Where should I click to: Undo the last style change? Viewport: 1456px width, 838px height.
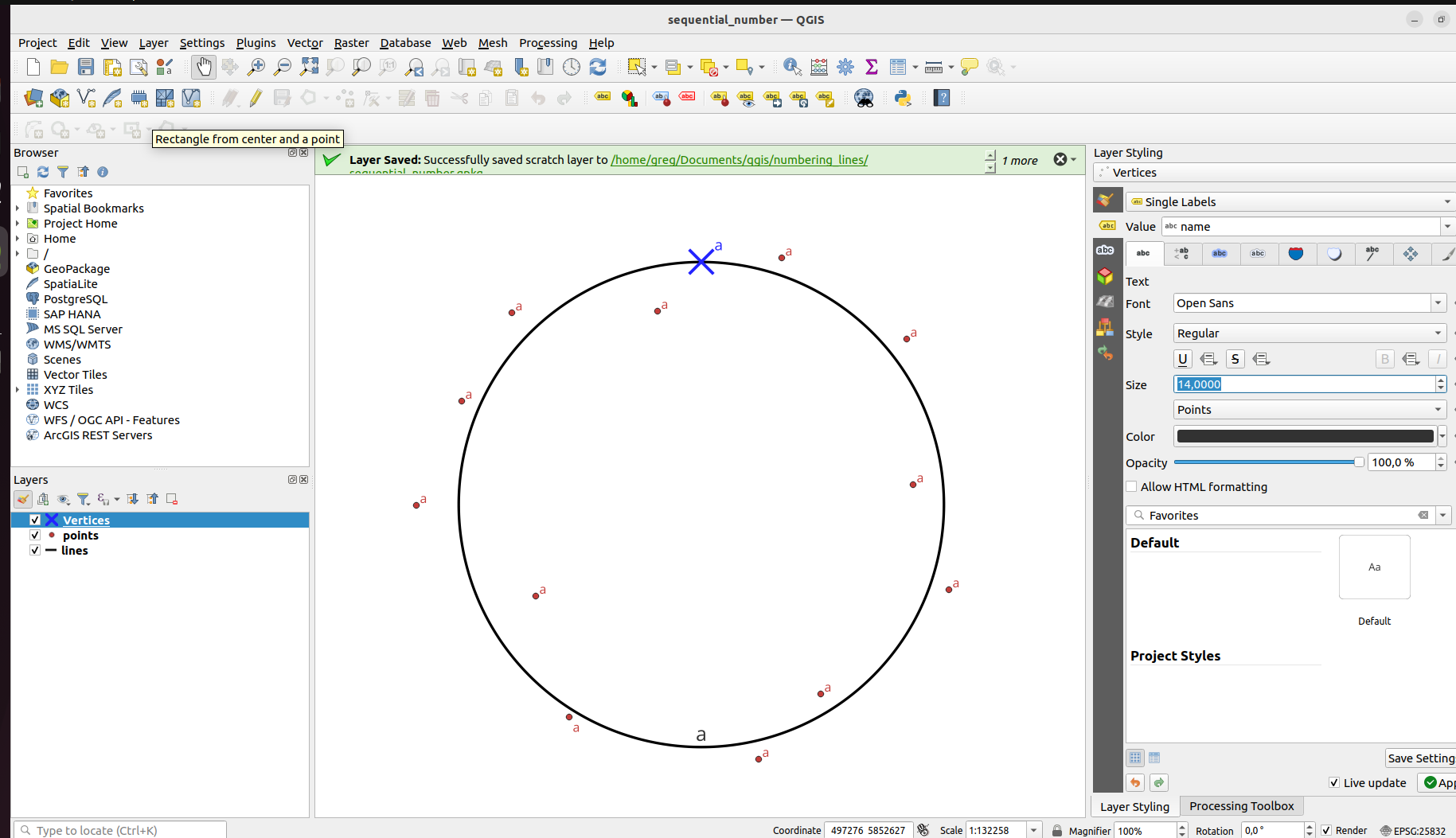coord(1135,782)
